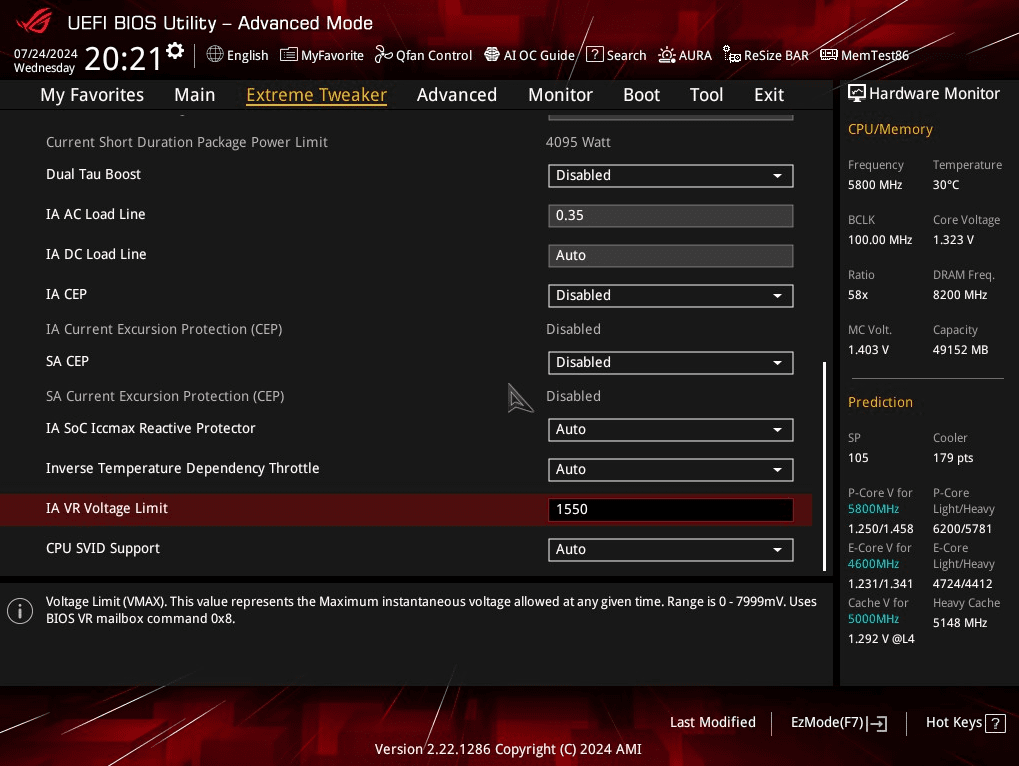1019x766 pixels.
Task: Open IA SoC Iccmax Reactive Protector dropdown
Action: pos(671,429)
